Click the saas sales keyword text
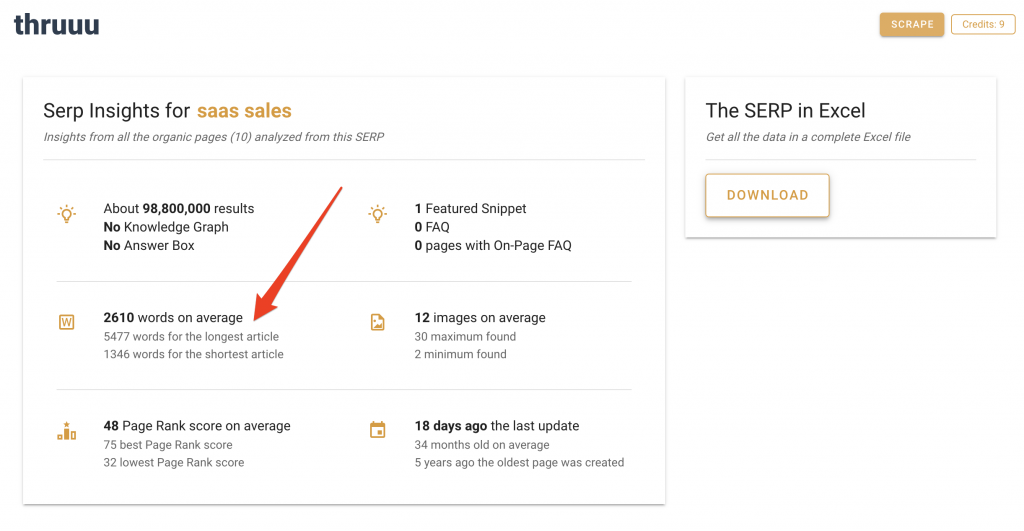The image size is (1024, 531). click(x=244, y=110)
